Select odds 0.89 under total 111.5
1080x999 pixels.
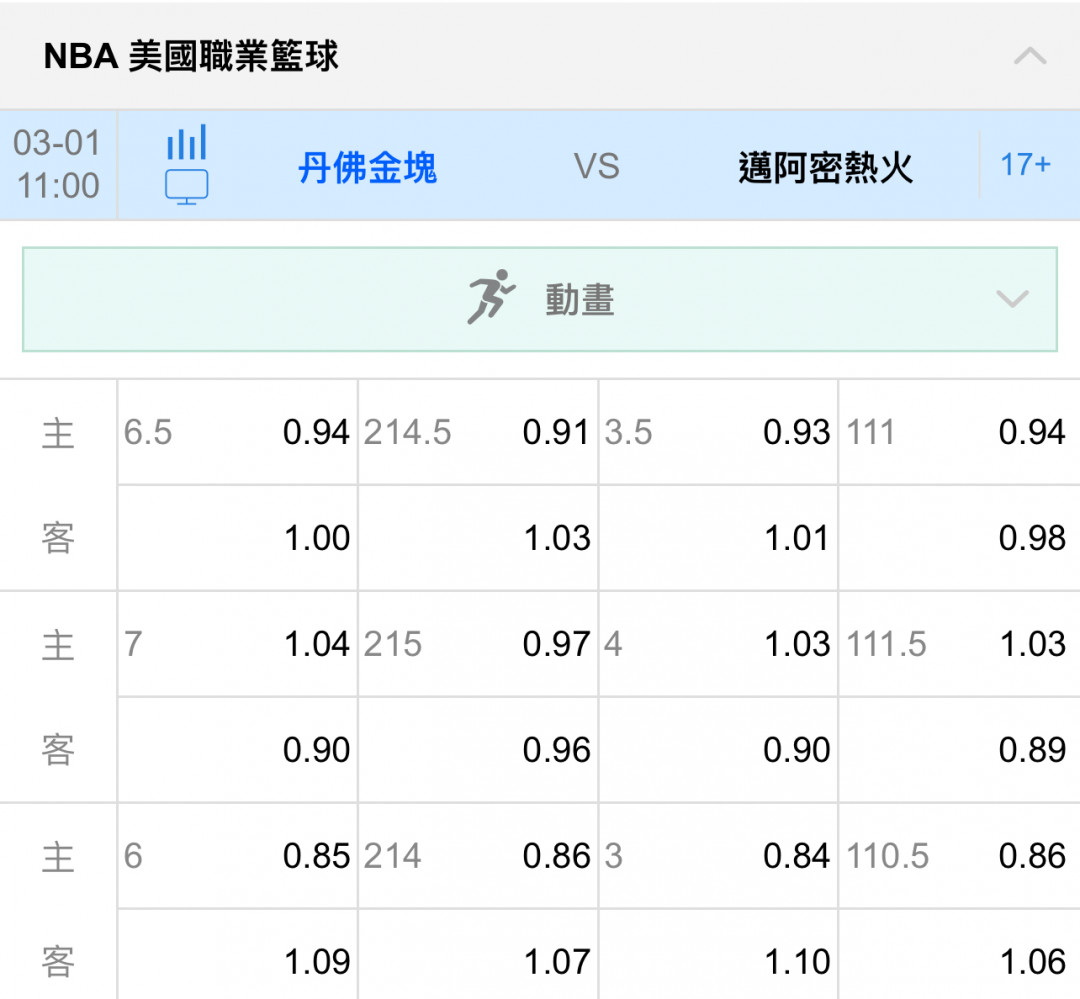tap(959, 750)
